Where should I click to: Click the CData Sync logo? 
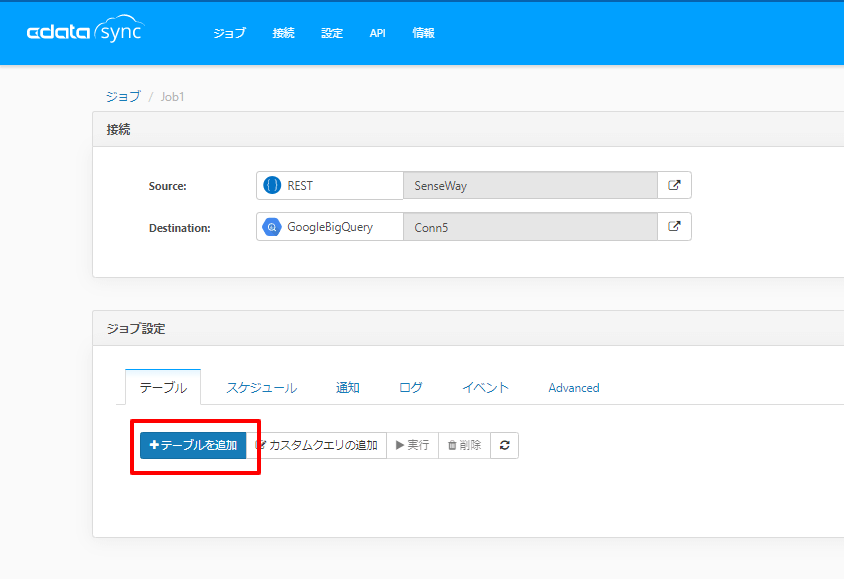[84, 32]
